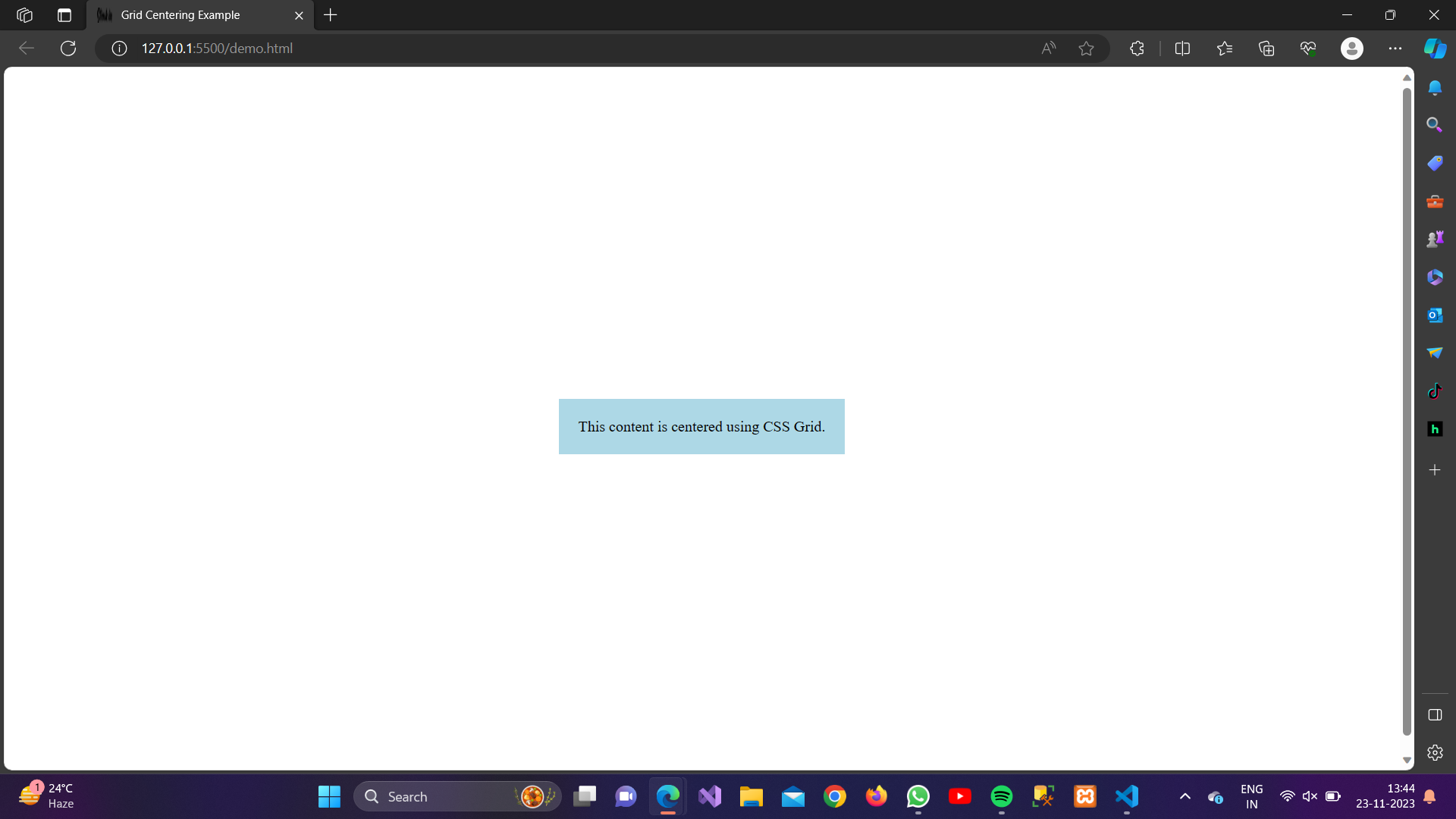Image resolution: width=1456 pixels, height=819 pixels.
Task: Open a new tab with plus button
Action: click(x=331, y=15)
